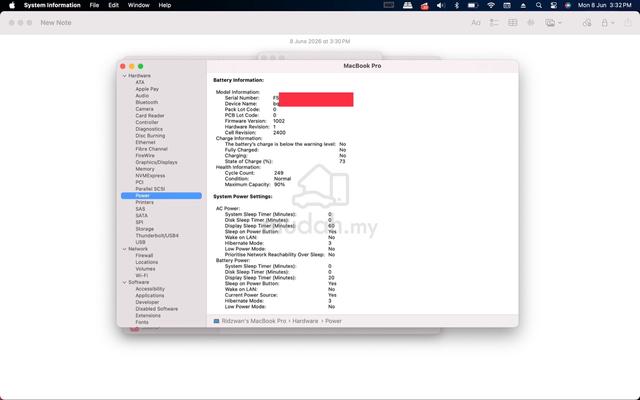Select Accessibility under Software

(x=150, y=289)
